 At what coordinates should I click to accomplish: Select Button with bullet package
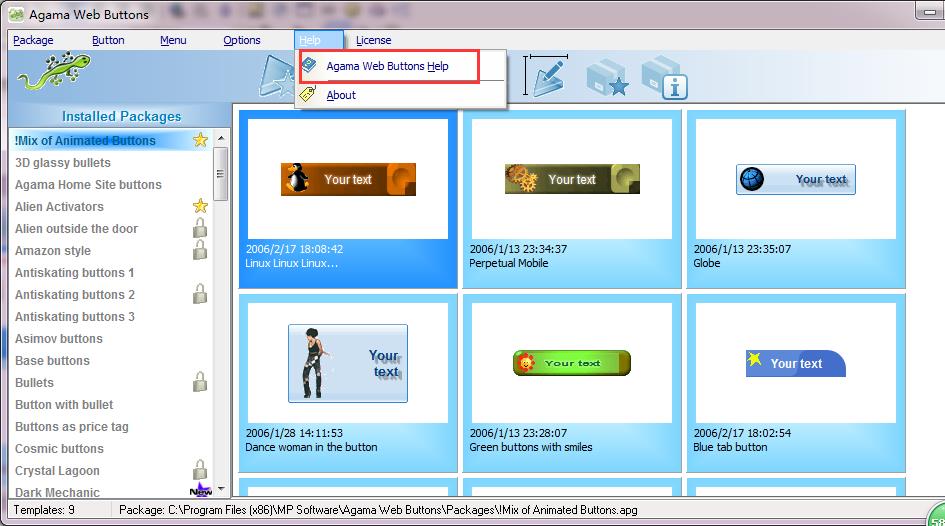tap(64, 404)
